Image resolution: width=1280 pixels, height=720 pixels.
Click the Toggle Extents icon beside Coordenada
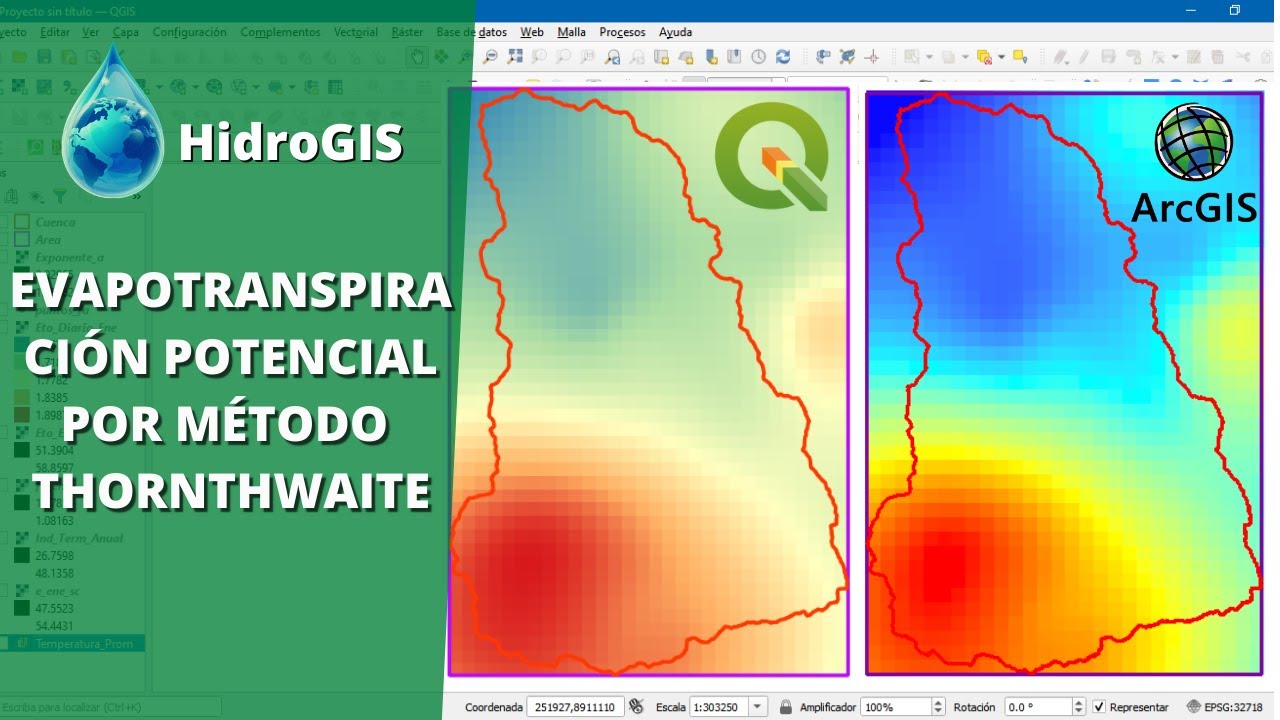click(x=636, y=707)
